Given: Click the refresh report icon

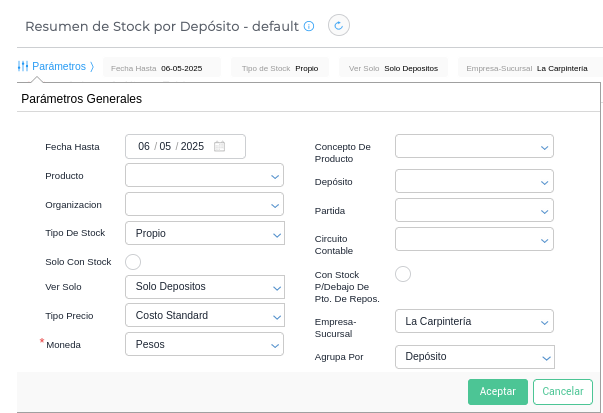Looking at the screenshot, I should click(339, 26).
